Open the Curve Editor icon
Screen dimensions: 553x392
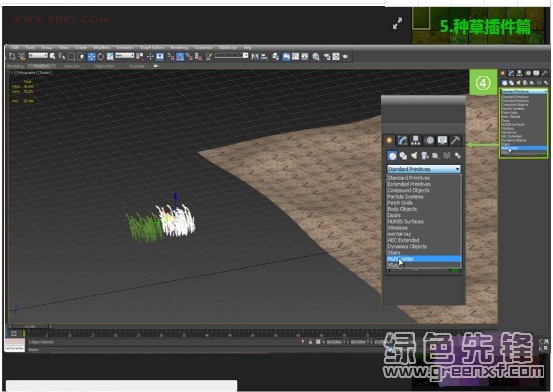[x=296, y=56]
